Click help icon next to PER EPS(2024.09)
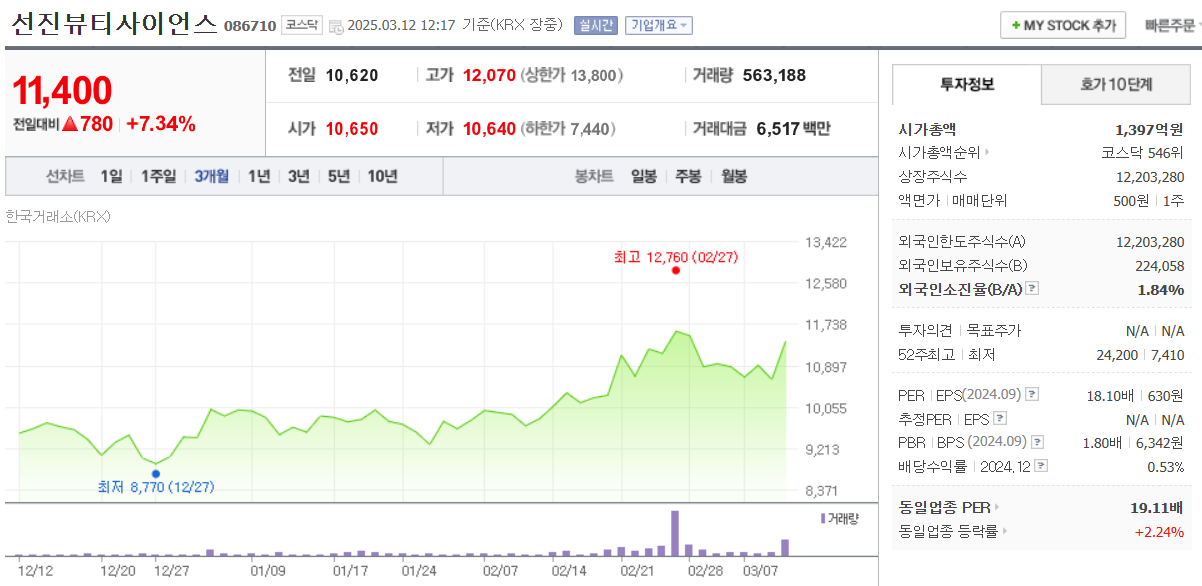This screenshot has width=1202, height=586. [1032, 395]
